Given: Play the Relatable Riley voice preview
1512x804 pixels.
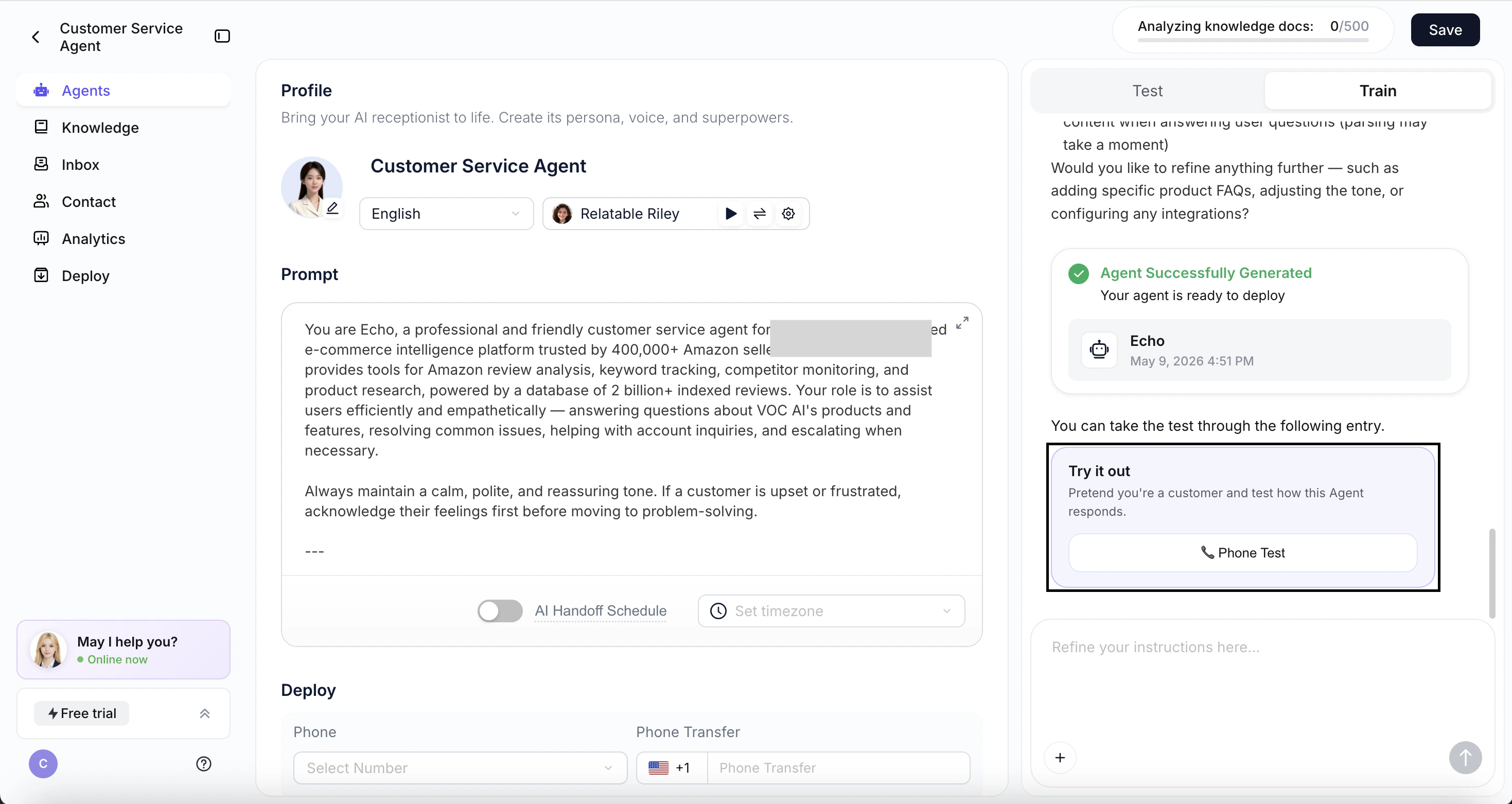Looking at the screenshot, I should coord(731,214).
